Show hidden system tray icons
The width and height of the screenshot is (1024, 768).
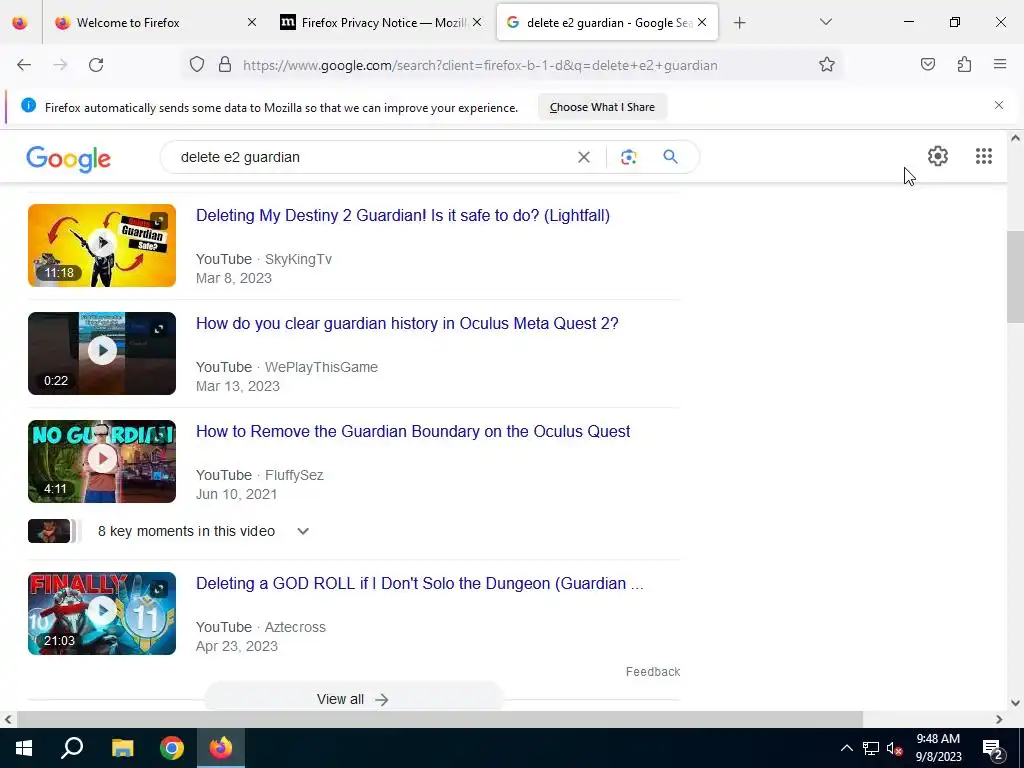pos(846,748)
